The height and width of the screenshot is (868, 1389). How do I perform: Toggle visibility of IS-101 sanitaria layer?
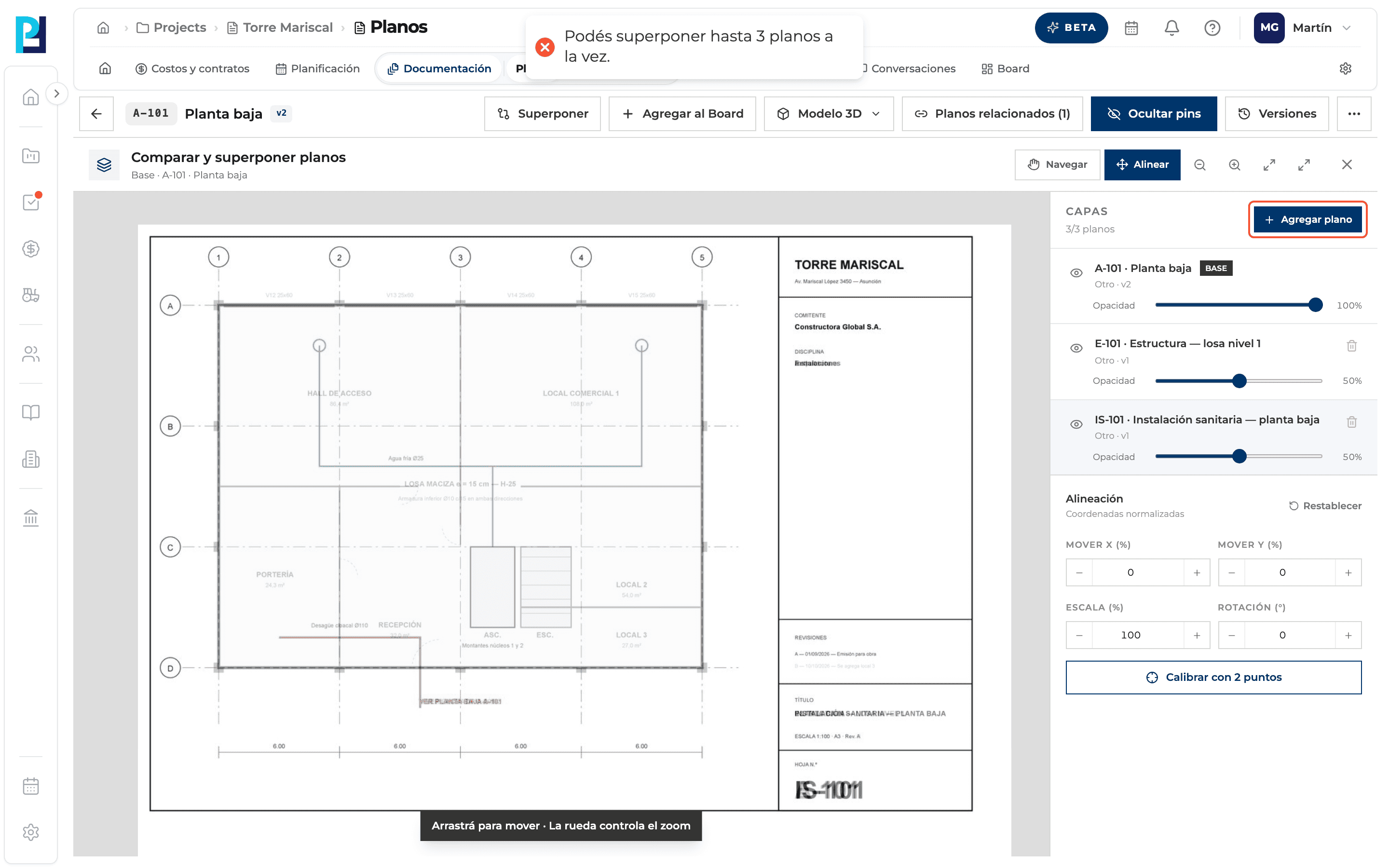coord(1076,424)
